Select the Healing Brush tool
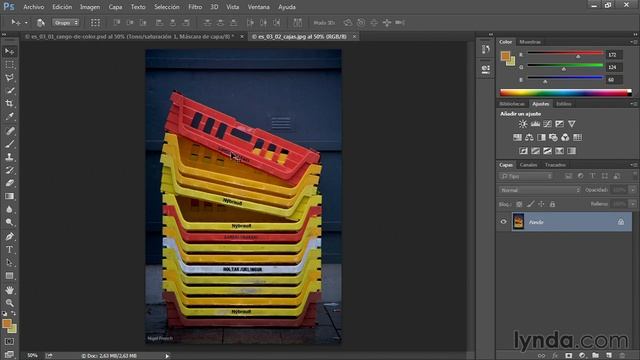Viewport: 640px width, 360px height. pos(9,131)
